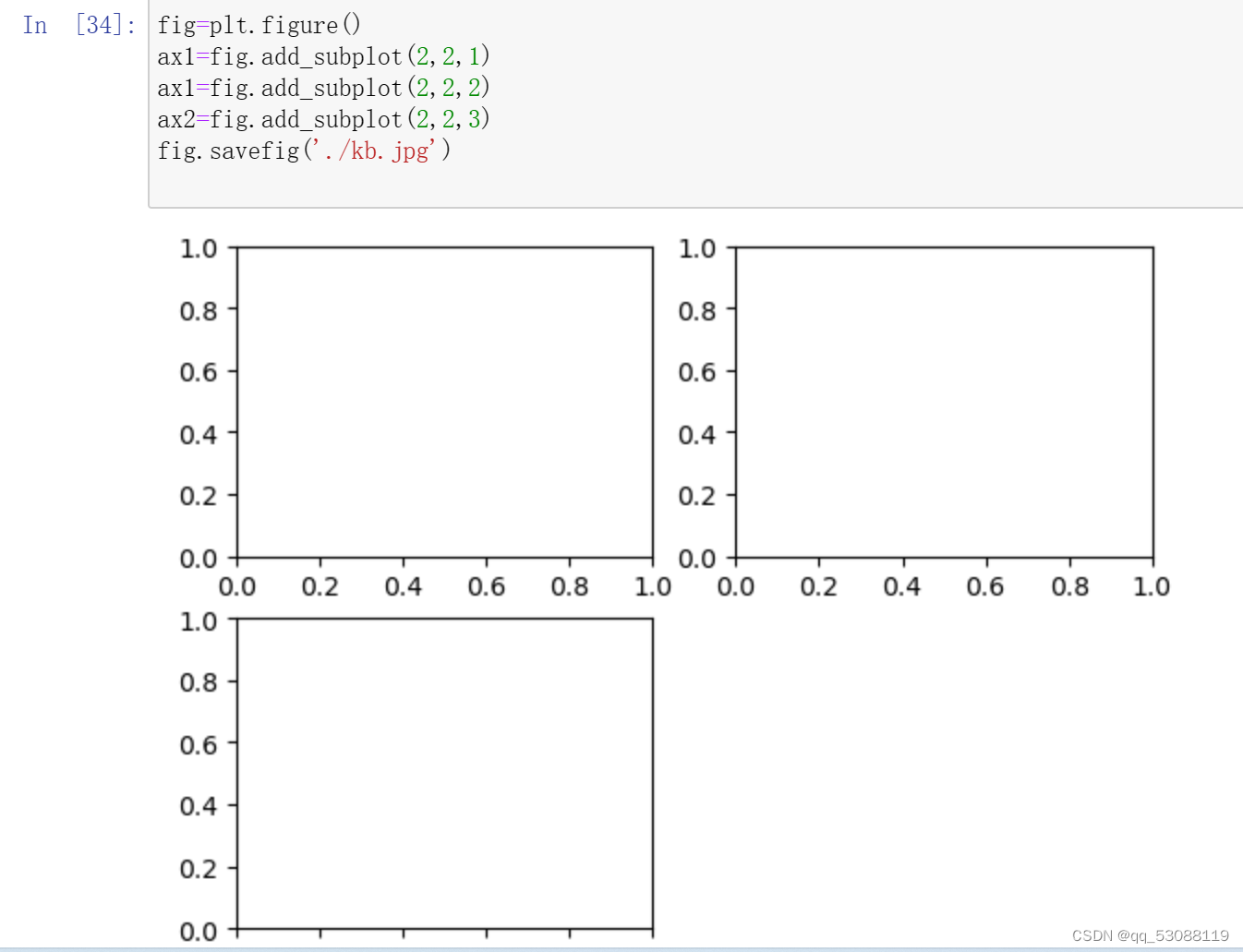Click the 0.6 x-tick label of top-left subplot
1243x952 pixels.
click(487, 586)
